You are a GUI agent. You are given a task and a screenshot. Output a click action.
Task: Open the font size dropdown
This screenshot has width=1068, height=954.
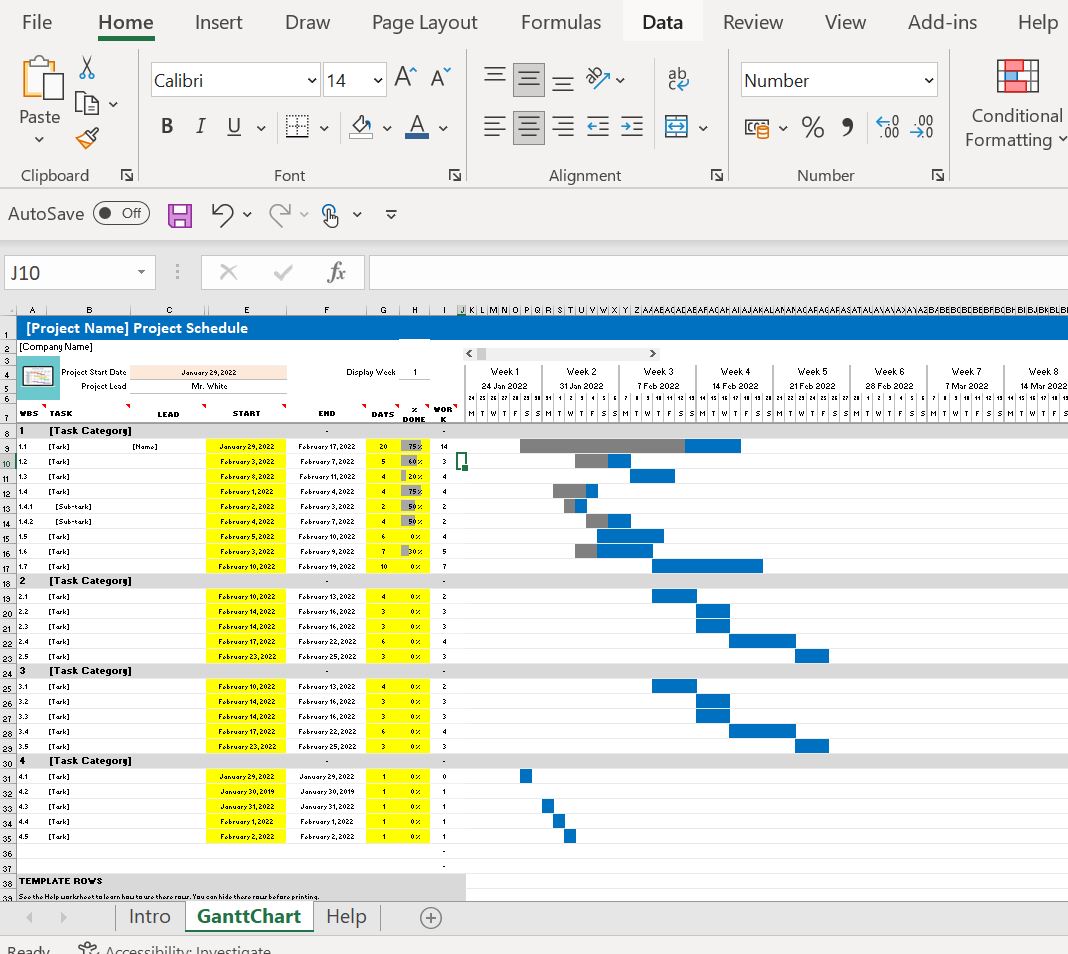(378, 80)
